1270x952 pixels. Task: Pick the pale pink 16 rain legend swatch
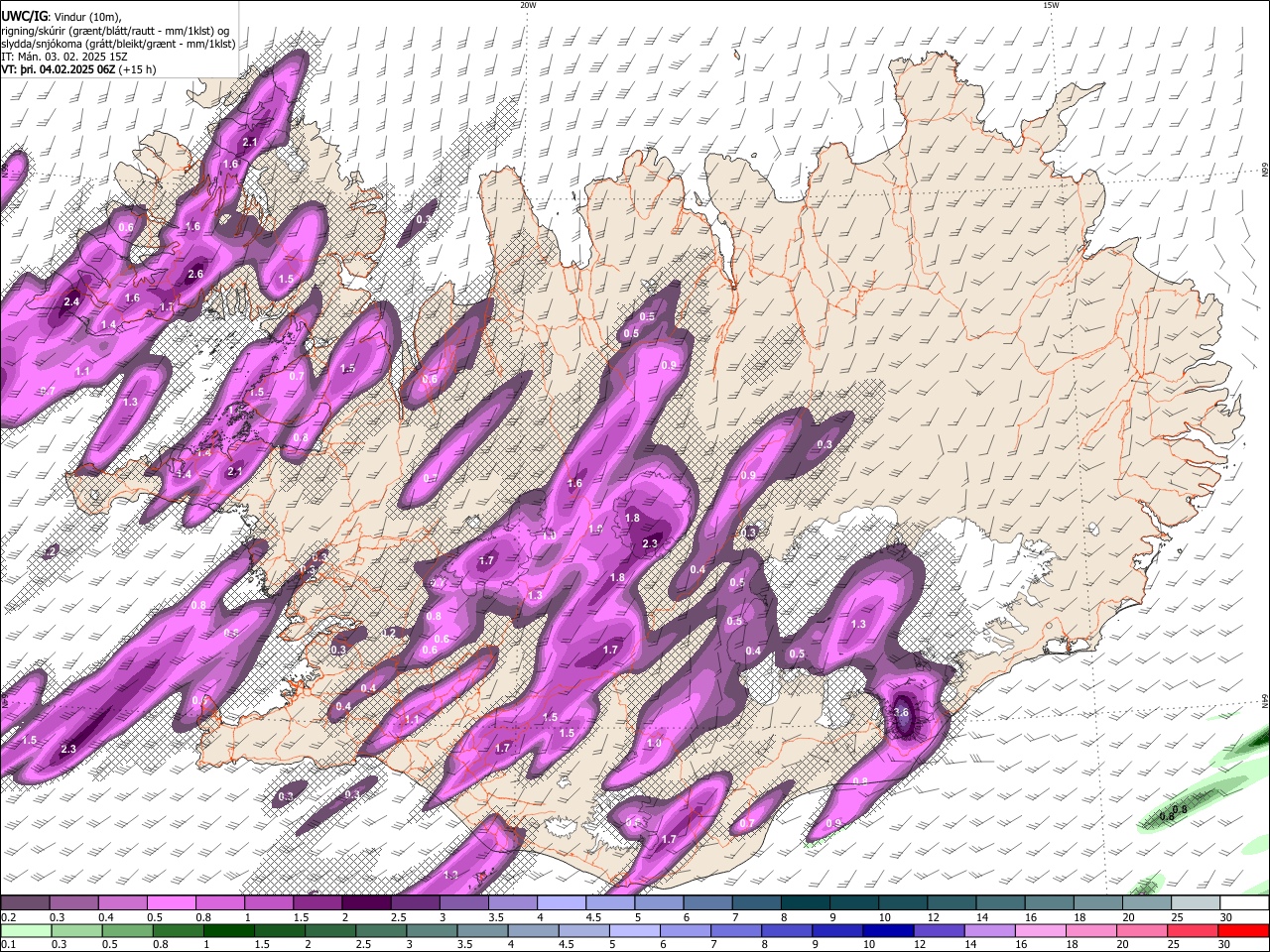coord(1041,930)
